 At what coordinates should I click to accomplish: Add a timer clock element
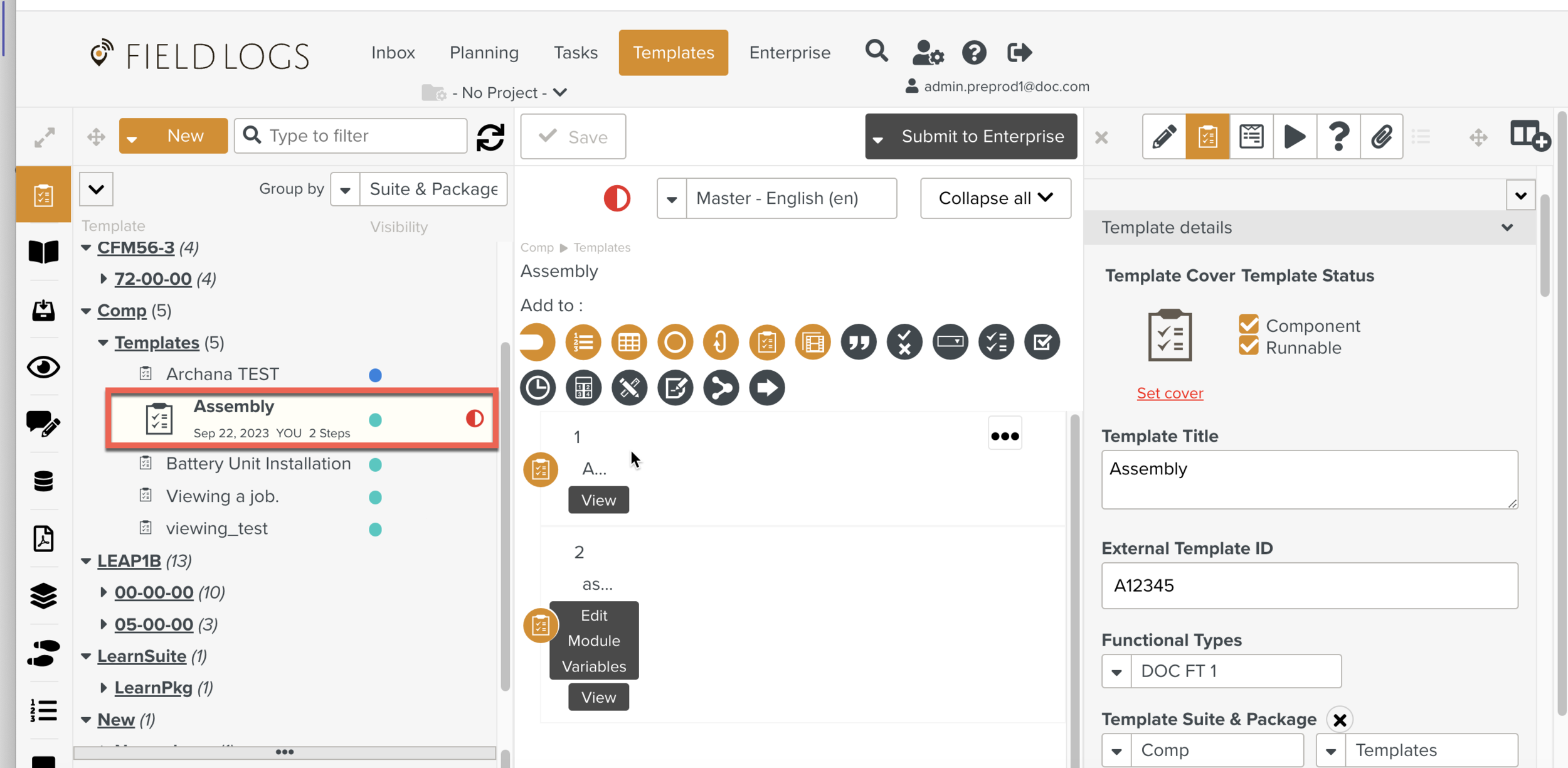point(538,388)
